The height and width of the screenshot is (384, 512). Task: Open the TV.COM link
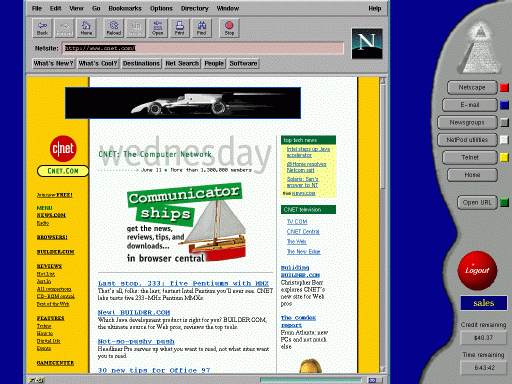point(297,222)
